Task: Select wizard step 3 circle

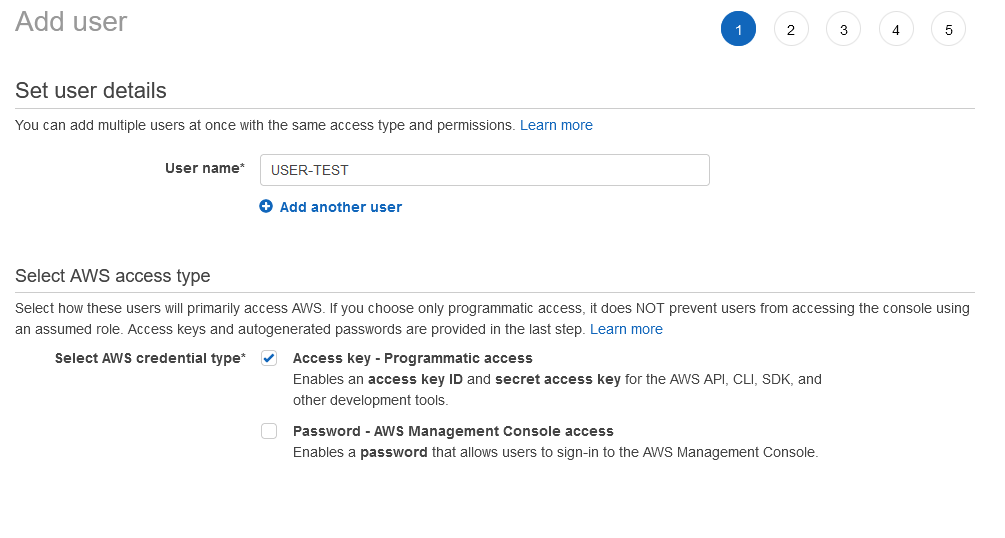Action: [843, 29]
